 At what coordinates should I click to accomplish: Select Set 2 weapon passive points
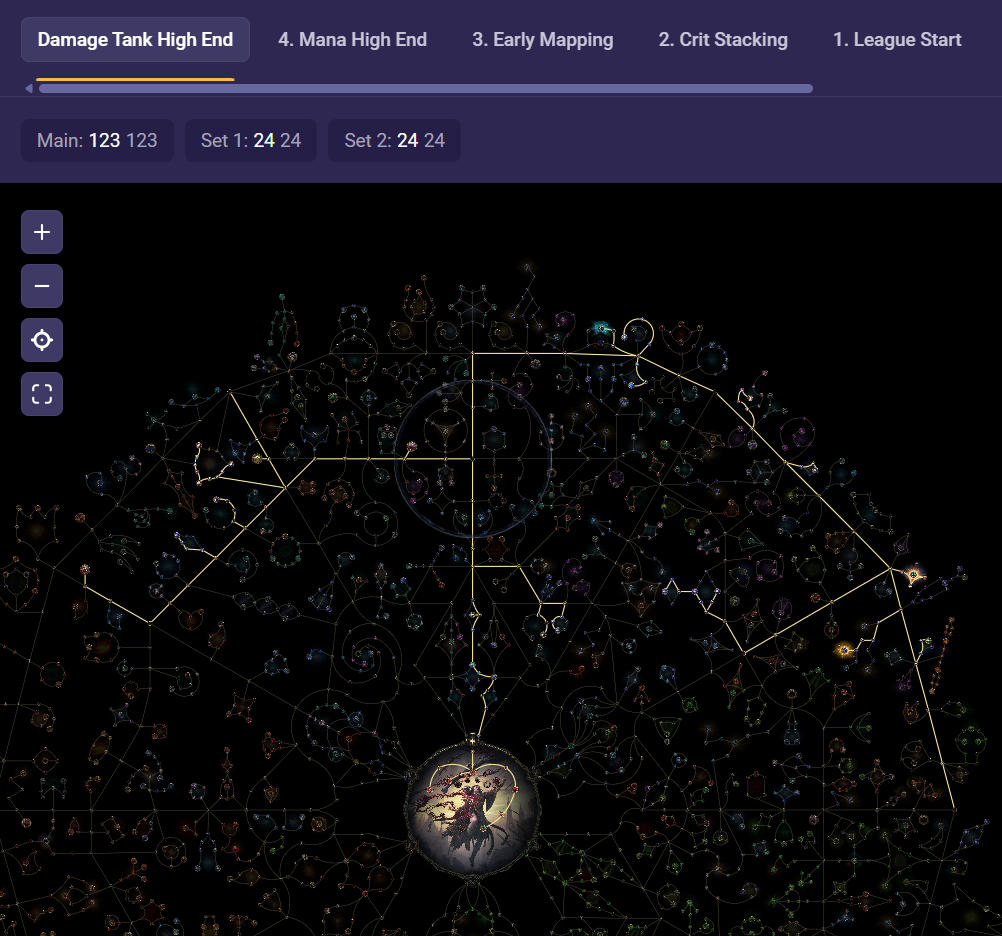pos(394,141)
